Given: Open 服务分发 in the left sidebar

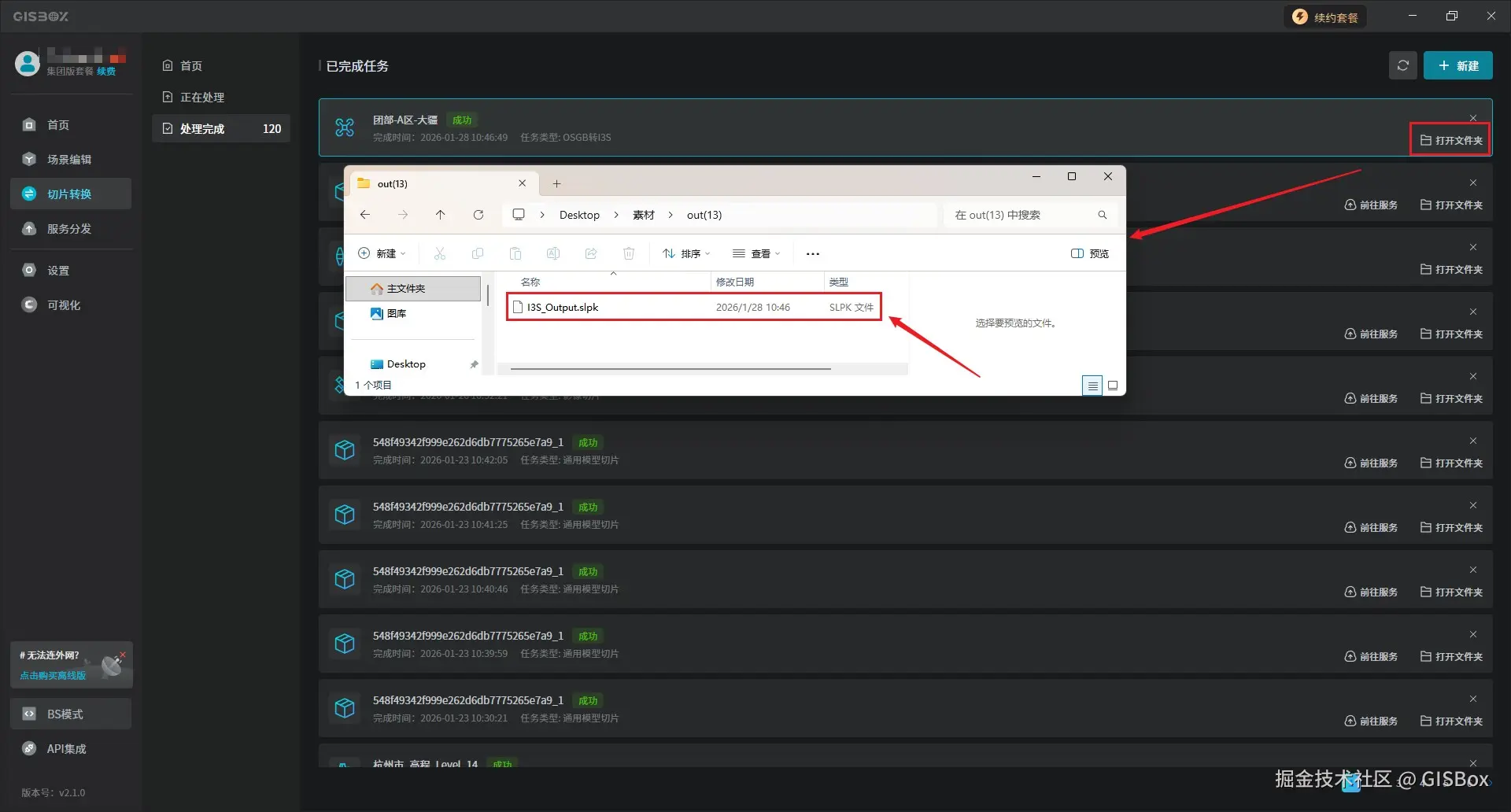Looking at the screenshot, I should 71,229.
